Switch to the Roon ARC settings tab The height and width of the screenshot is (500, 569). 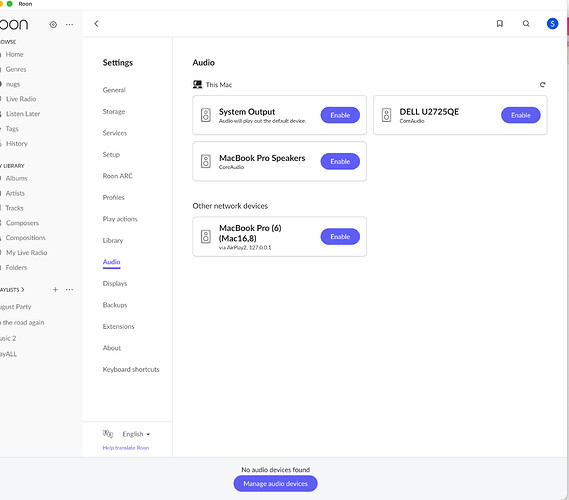pyautogui.click(x=118, y=176)
